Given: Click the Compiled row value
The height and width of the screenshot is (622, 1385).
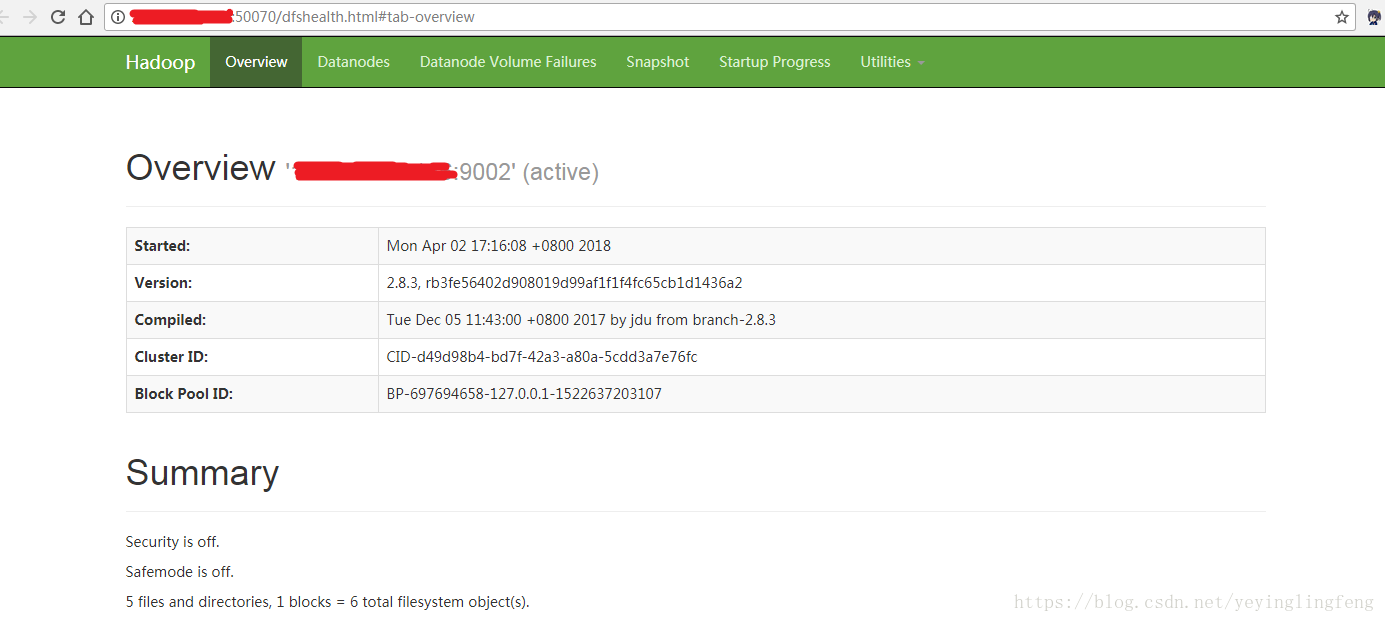Looking at the screenshot, I should [581, 320].
